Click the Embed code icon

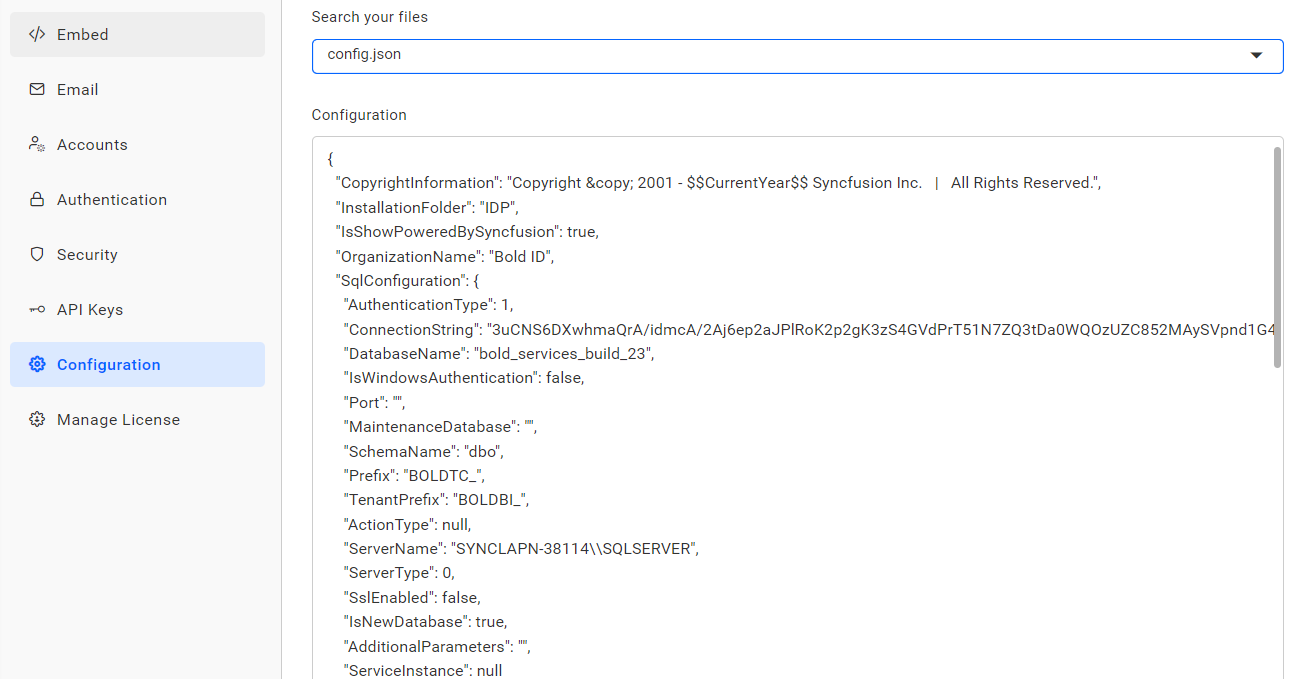(x=37, y=34)
